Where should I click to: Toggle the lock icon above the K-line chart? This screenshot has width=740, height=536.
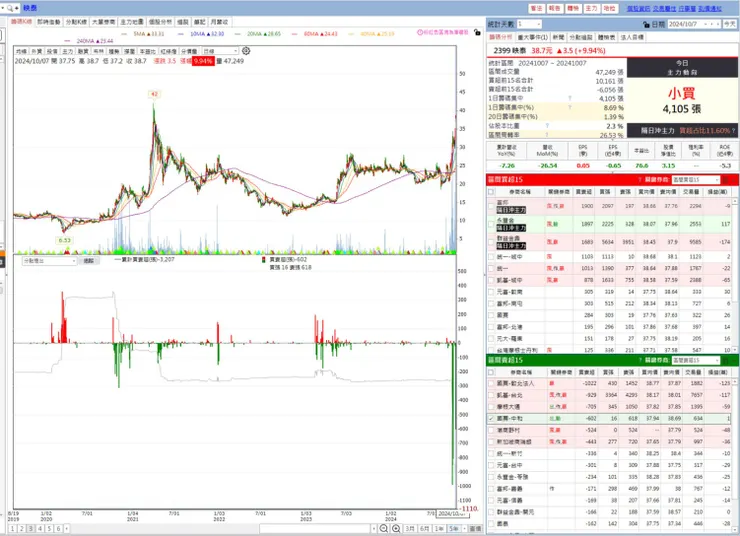[477, 33]
